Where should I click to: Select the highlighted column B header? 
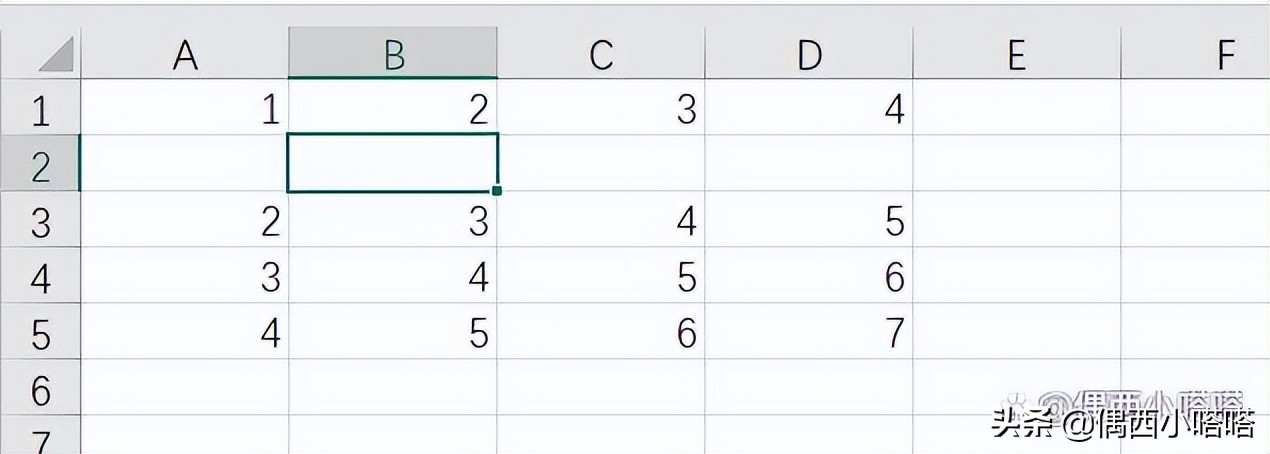[393, 56]
